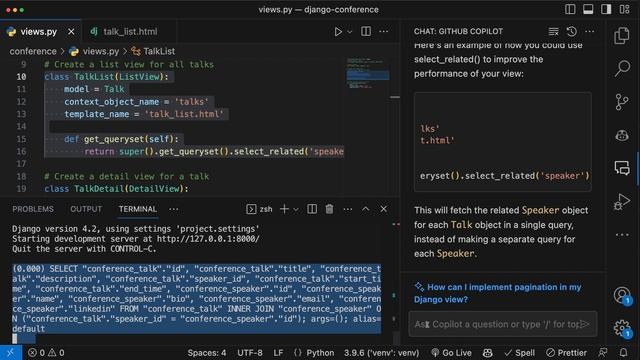
Task: Show errors and warnings count
Action: 46,353
